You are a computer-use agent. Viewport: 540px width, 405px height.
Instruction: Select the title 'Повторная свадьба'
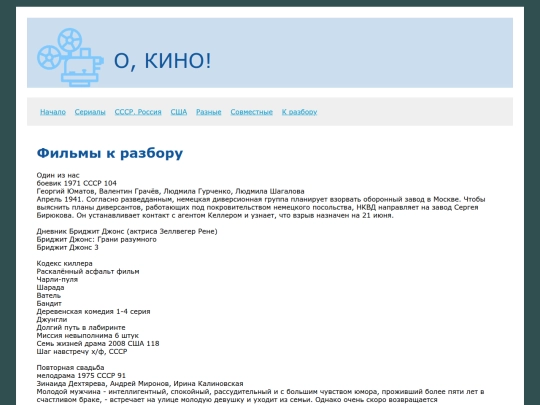point(70,367)
